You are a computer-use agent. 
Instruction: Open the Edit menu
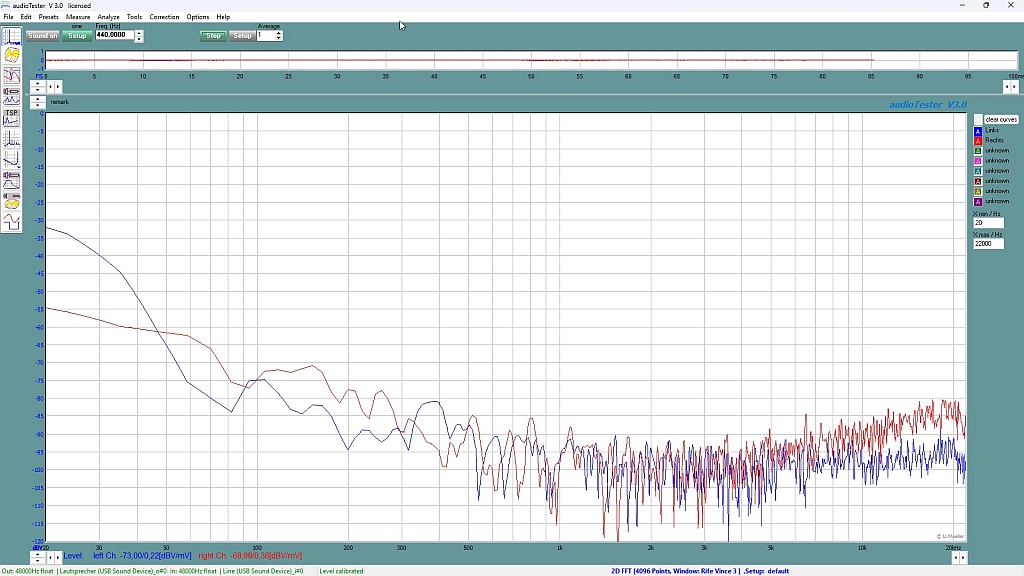(x=25, y=17)
